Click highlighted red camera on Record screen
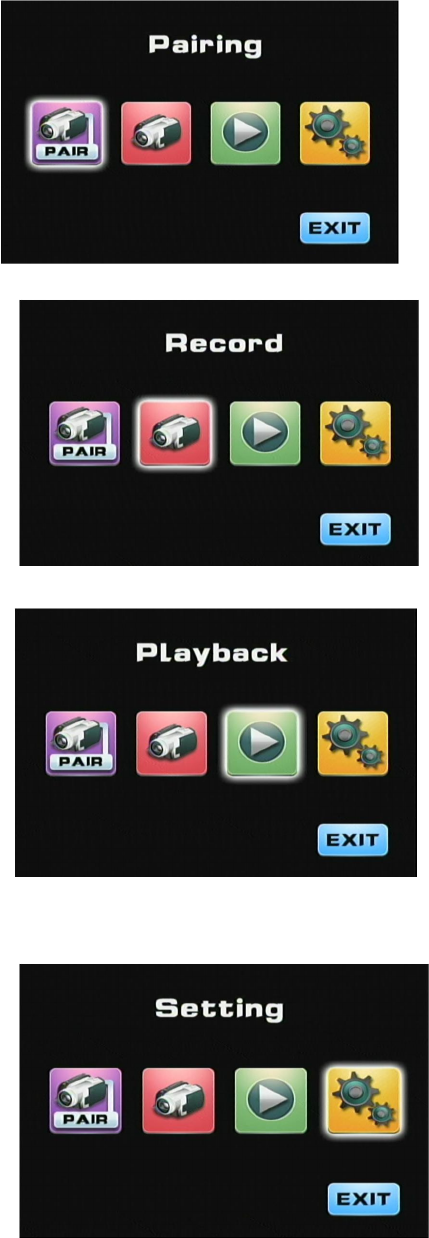429x1238 pixels. 175,434
